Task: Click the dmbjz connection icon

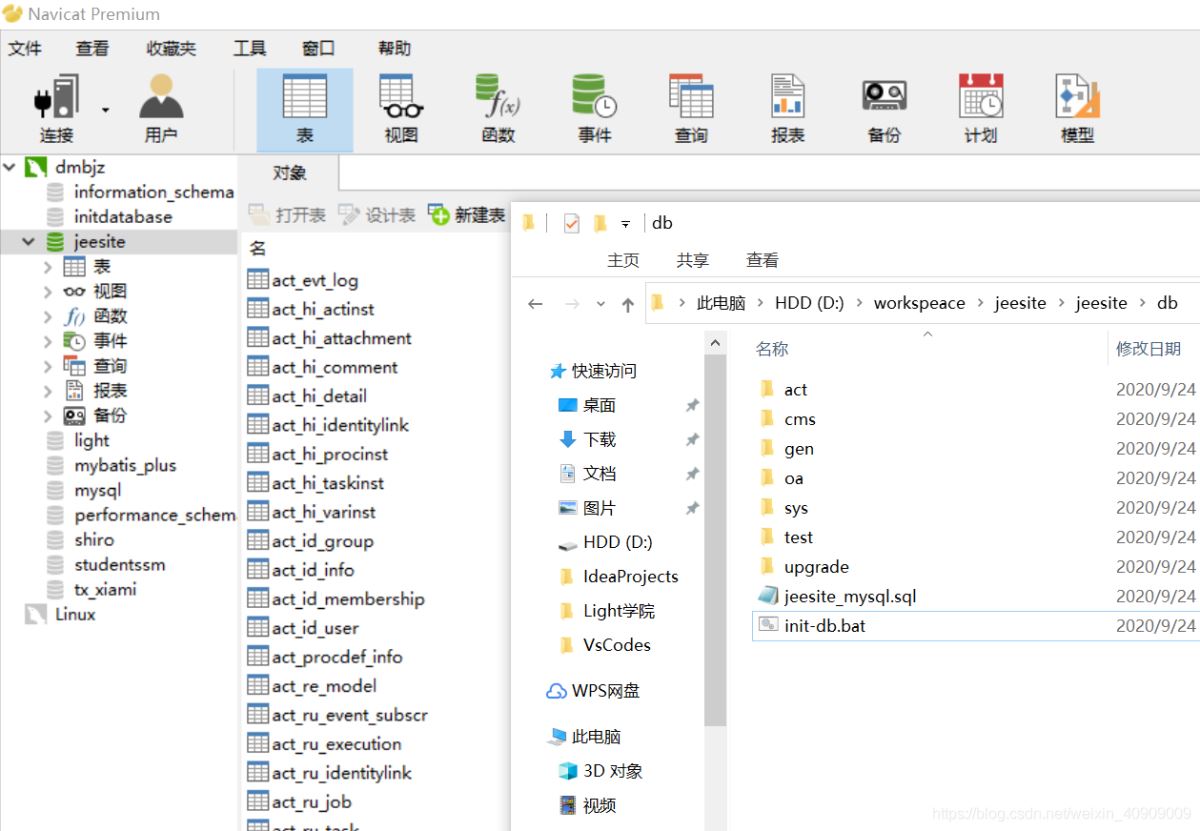Action: coord(36,167)
